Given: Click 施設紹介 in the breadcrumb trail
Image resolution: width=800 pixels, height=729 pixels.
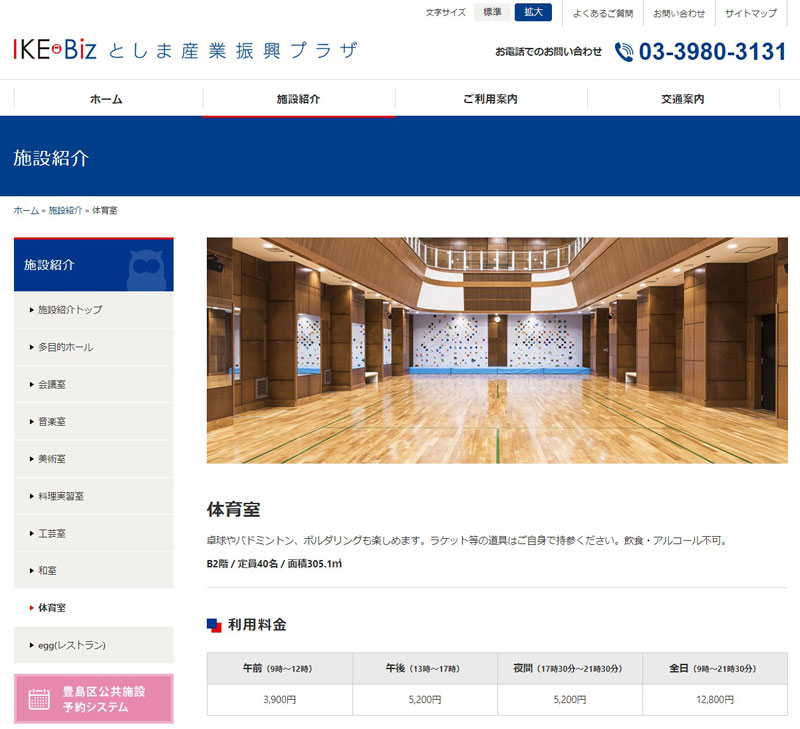Looking at the screenshot, I should point(65,211).
